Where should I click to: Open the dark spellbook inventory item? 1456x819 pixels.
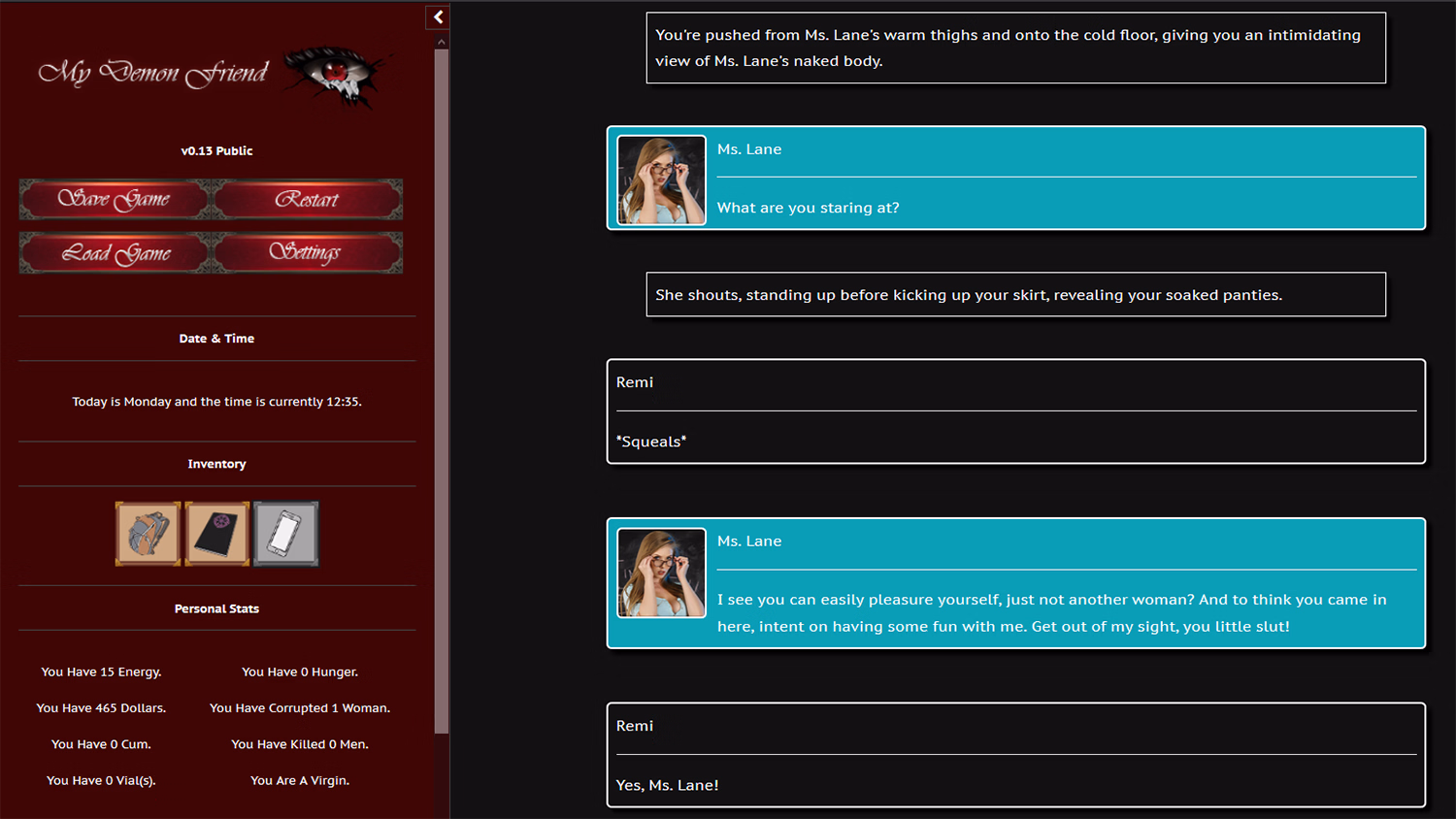217,534
